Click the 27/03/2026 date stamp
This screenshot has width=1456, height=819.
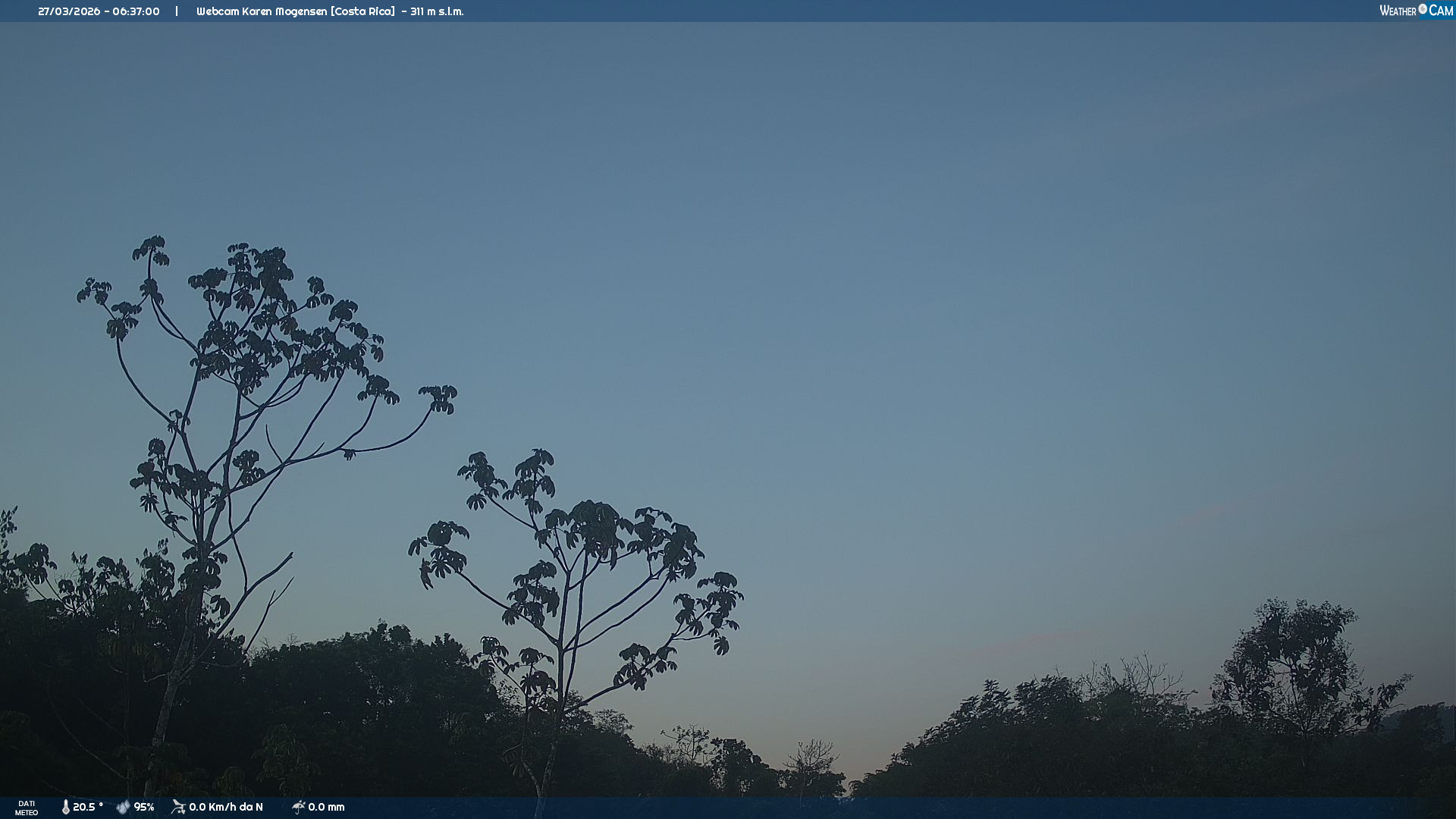(69, 11)
